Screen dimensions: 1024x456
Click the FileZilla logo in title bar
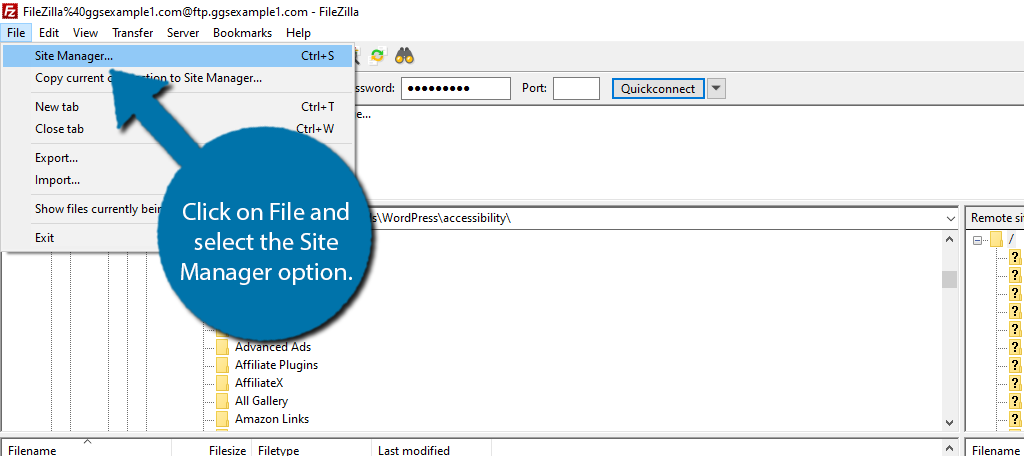[10, 10]
